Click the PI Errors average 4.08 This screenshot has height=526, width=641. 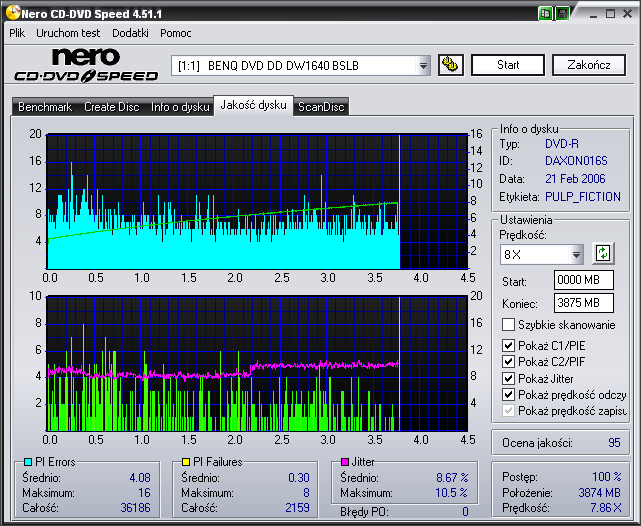coord(140,478)
